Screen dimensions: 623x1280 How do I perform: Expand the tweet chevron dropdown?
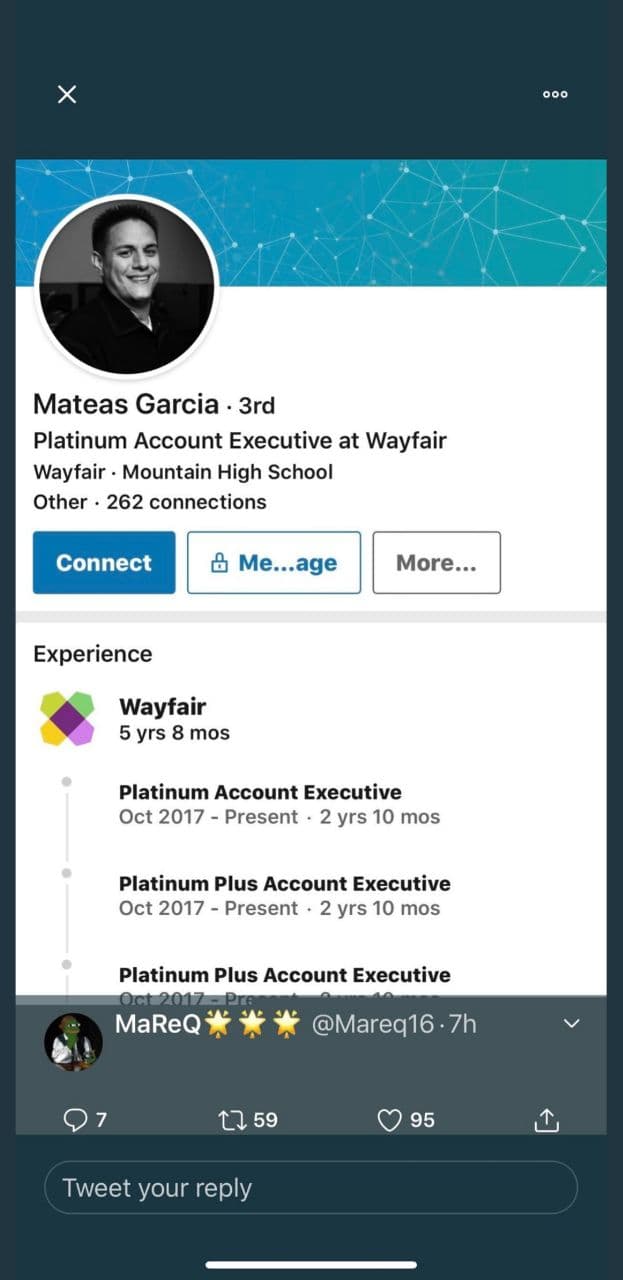(572, 1024)
